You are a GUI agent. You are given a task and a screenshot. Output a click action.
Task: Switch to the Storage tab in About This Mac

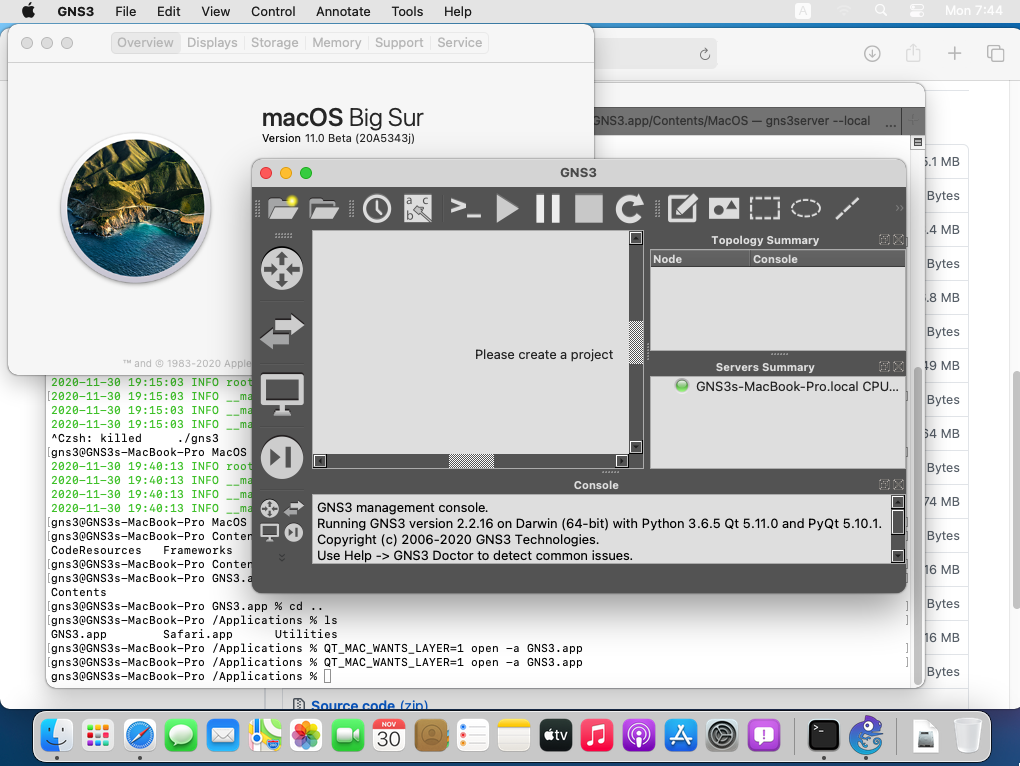[x=275, y=42]
